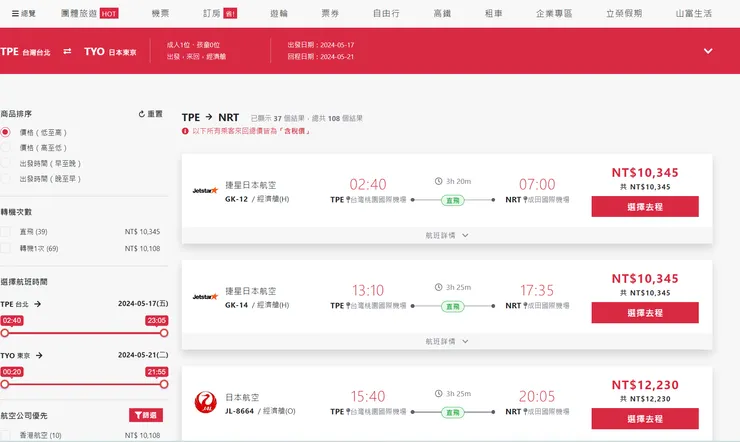The height and width of the screenshot is (442, 740).
Task: Open 訂房 menu
Action: click(212, 13)
